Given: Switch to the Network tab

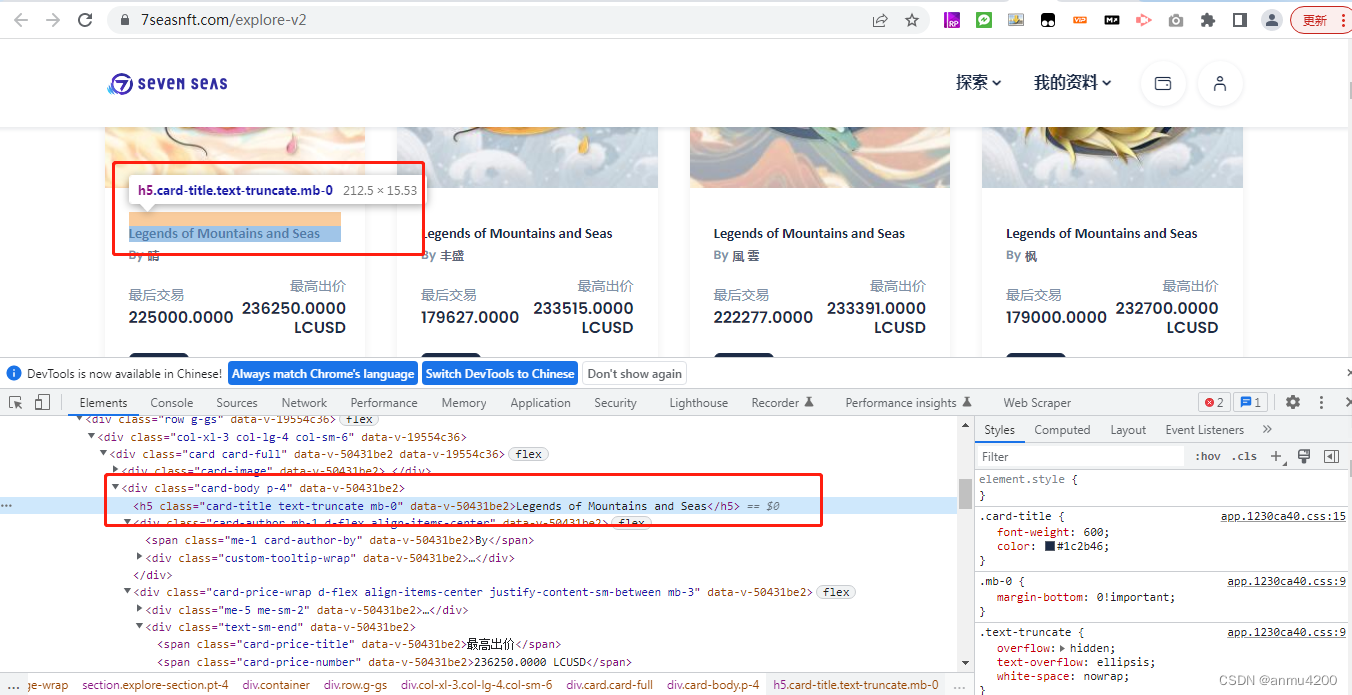Looking at the screenshot, I should pos(304,402).
